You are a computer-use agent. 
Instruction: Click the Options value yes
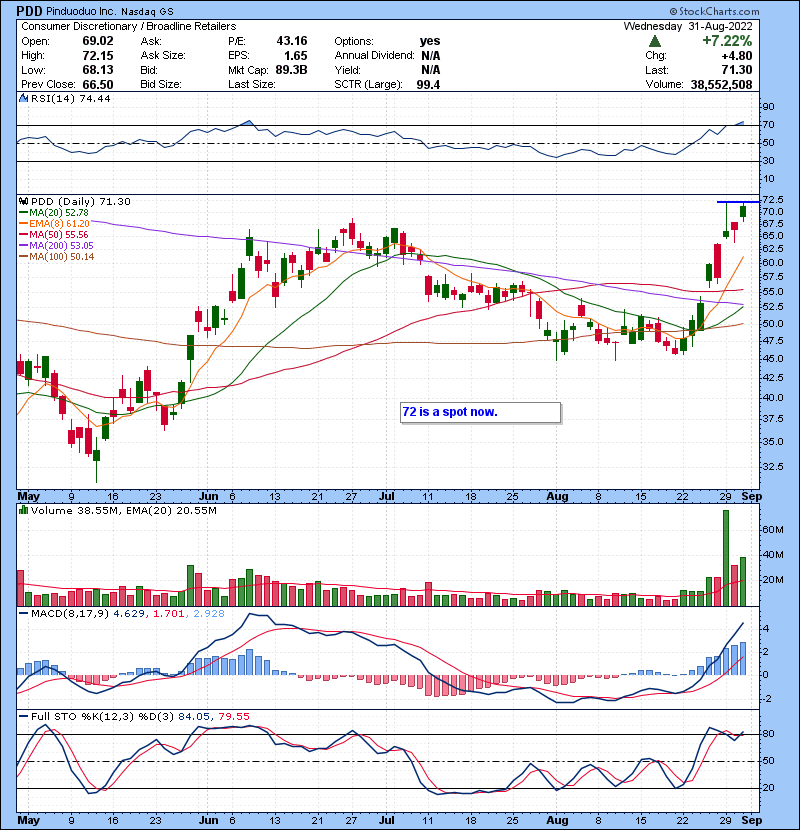(x=430, y=41)
